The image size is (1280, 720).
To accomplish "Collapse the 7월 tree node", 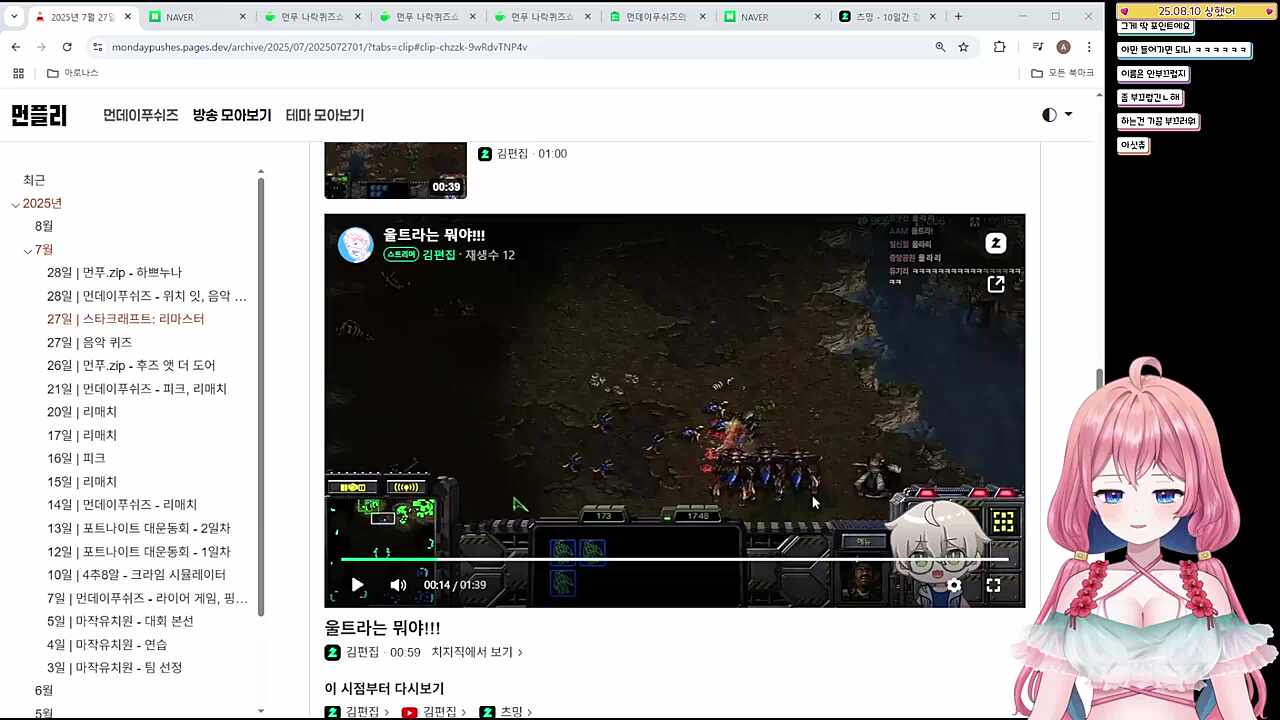I will (x=28, y=250).
